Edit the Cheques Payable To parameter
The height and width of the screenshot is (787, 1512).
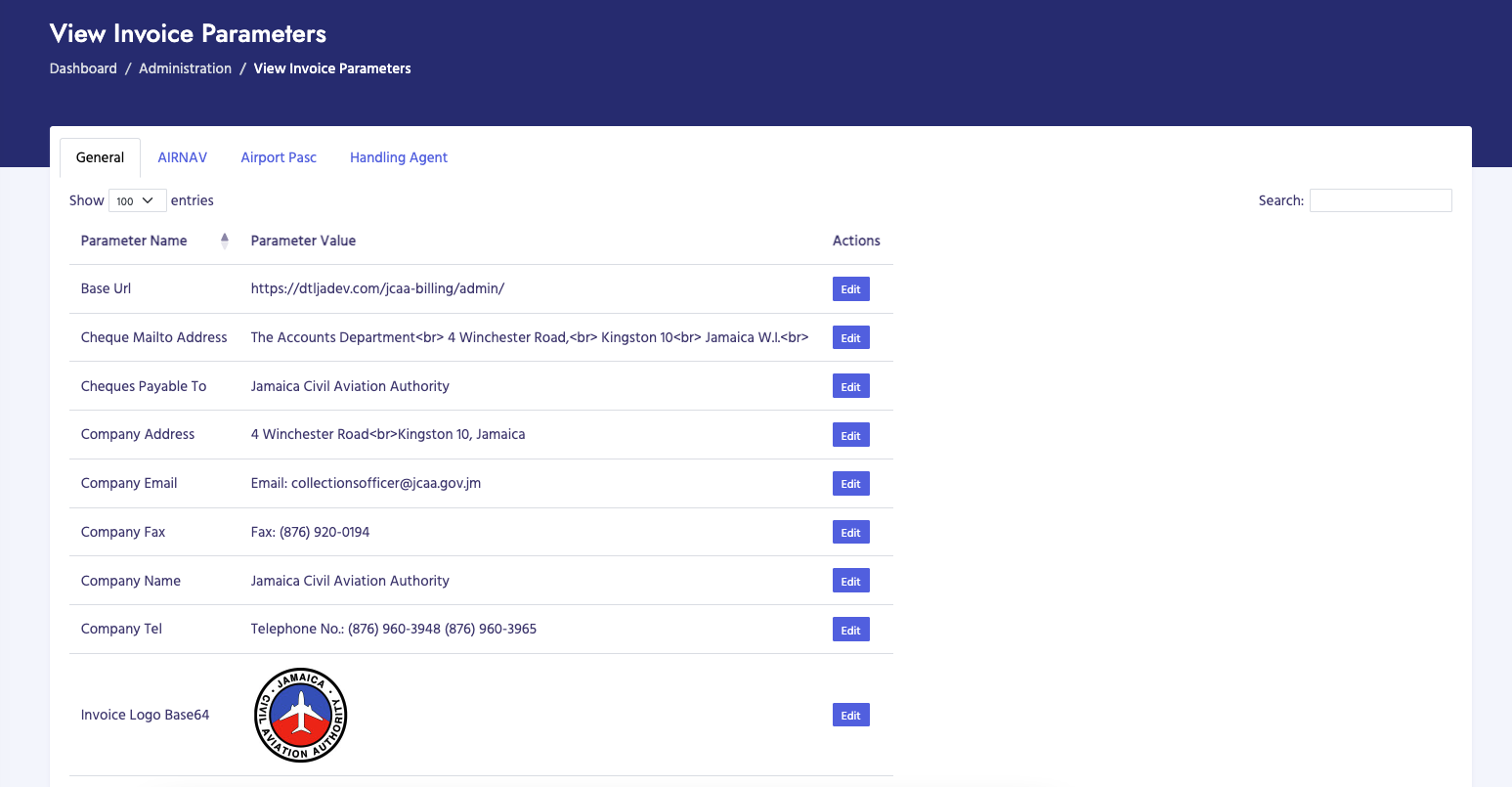click(850, 386)
